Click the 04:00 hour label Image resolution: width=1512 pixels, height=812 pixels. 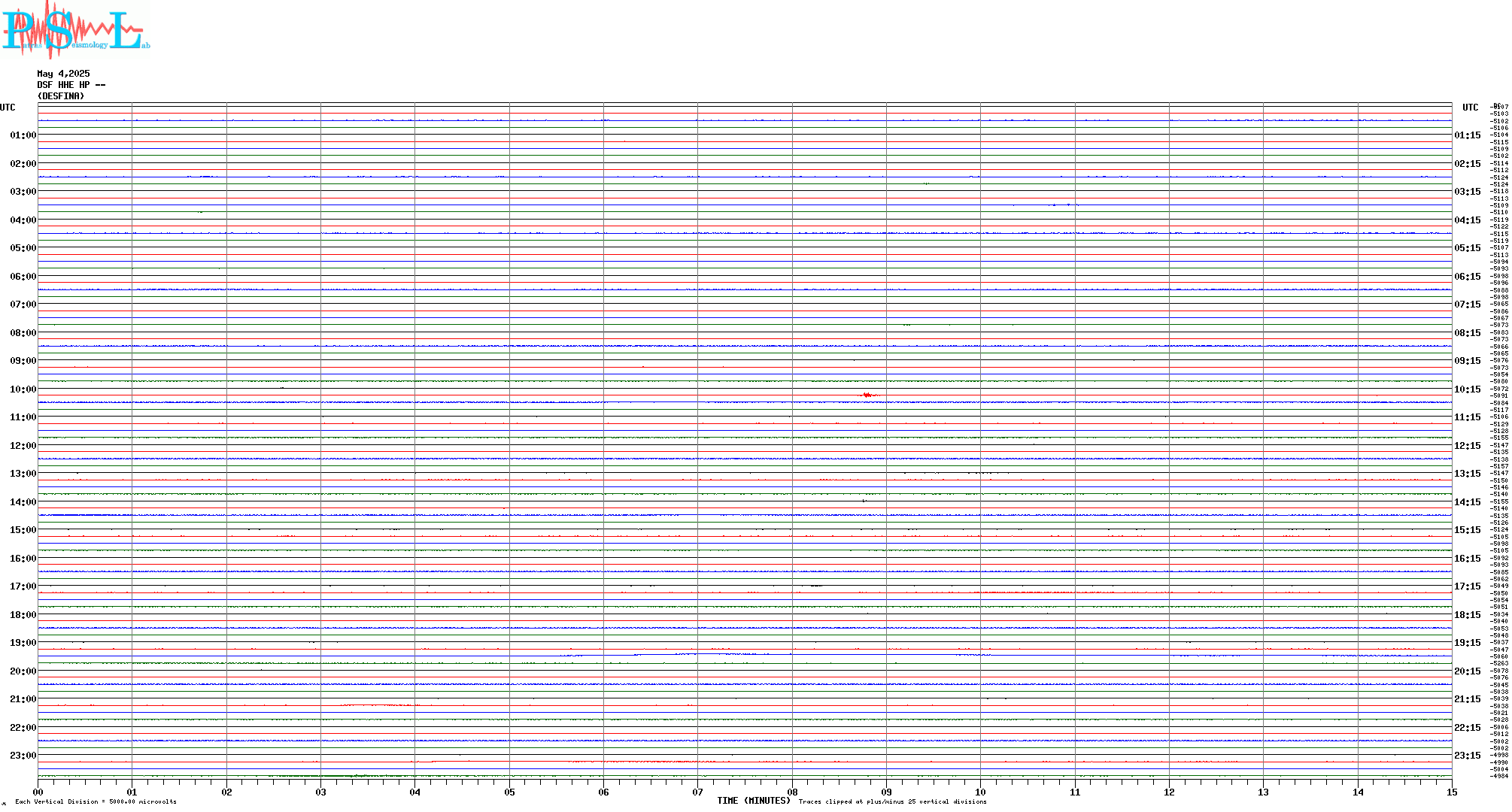coord(23,220)
